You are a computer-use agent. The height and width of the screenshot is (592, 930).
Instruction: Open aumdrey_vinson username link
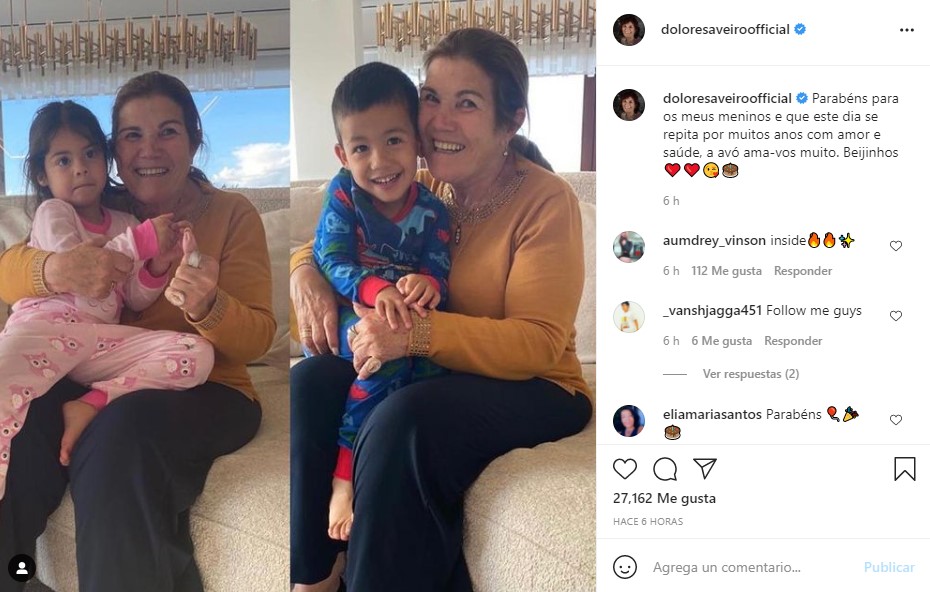click(x=714, y=240)
